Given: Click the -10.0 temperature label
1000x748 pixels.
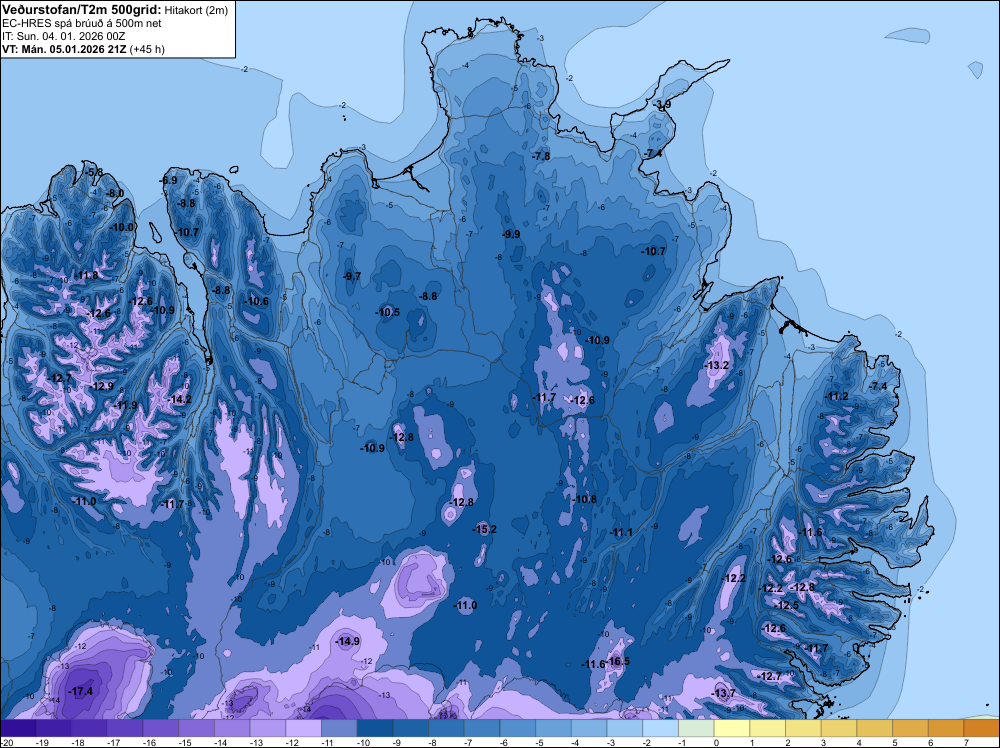Looking at the screenshot, I should point(122,227).
